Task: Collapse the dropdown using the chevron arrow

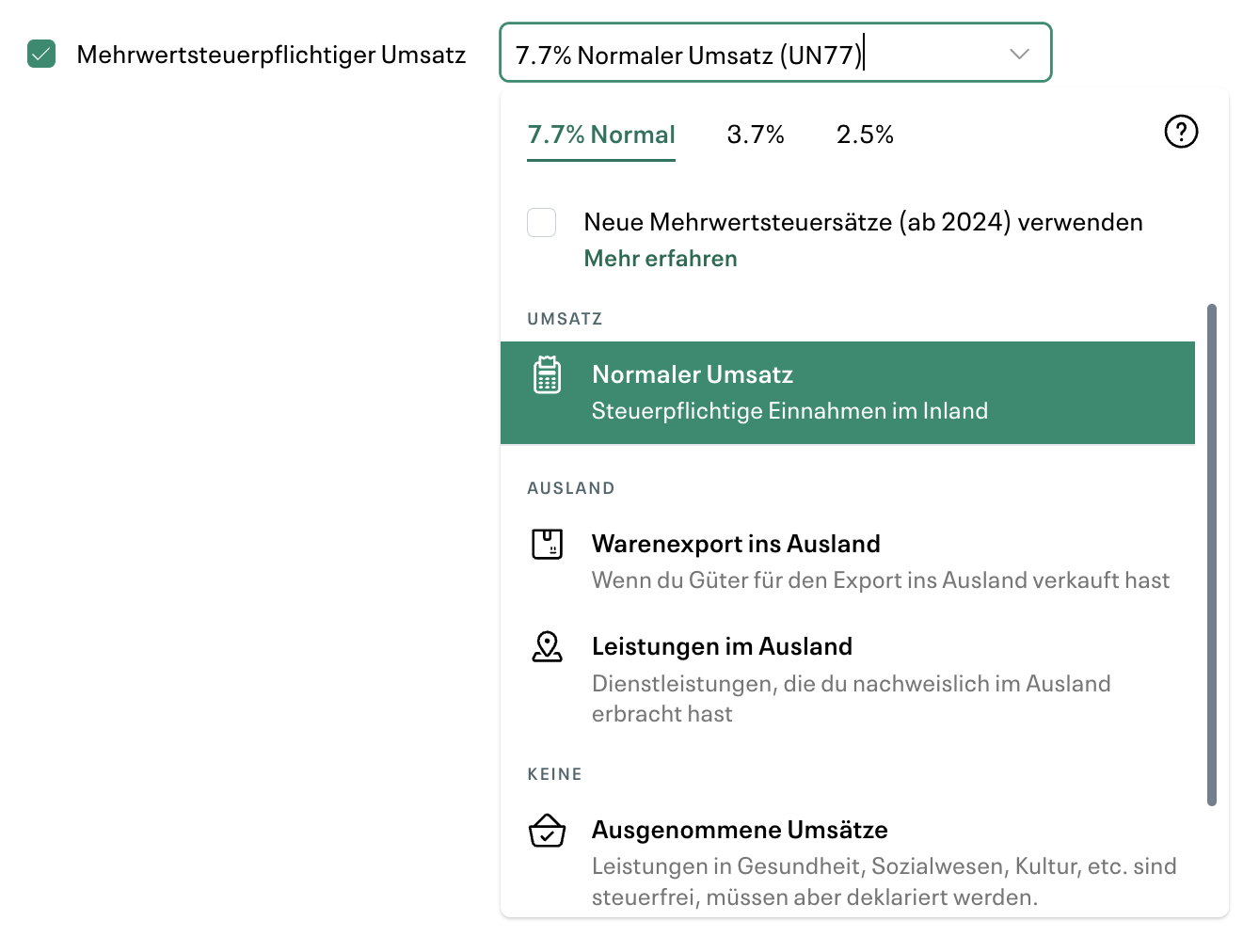Action: [1019, 55]
